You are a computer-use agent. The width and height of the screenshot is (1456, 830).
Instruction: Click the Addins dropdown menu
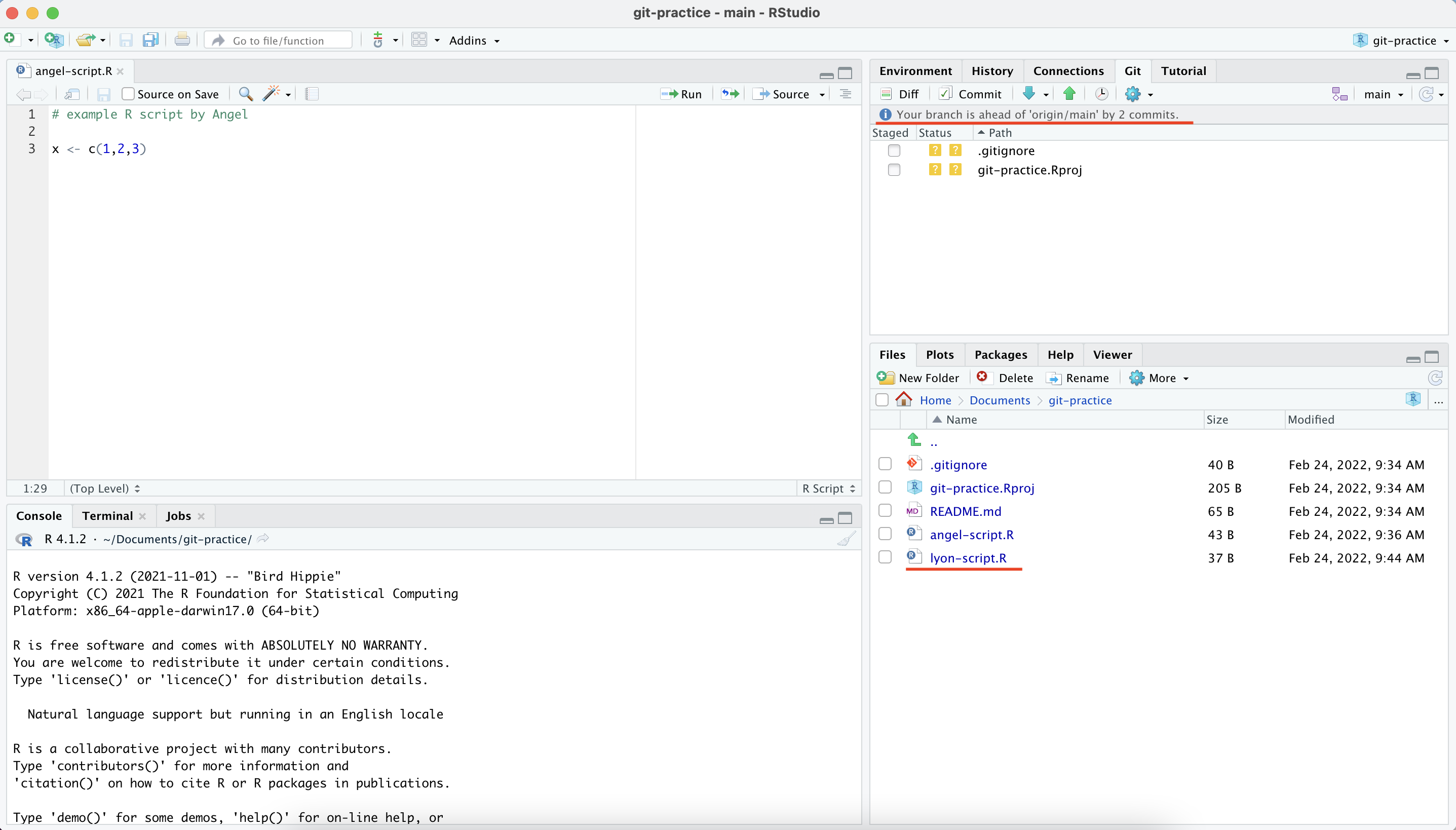[474, 40]
